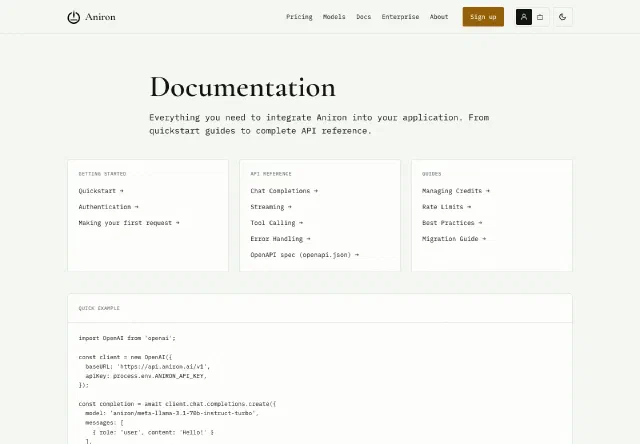Open the Authentication doc link
The width and height of the screenshot is (640, 444).
pos(109,206)
